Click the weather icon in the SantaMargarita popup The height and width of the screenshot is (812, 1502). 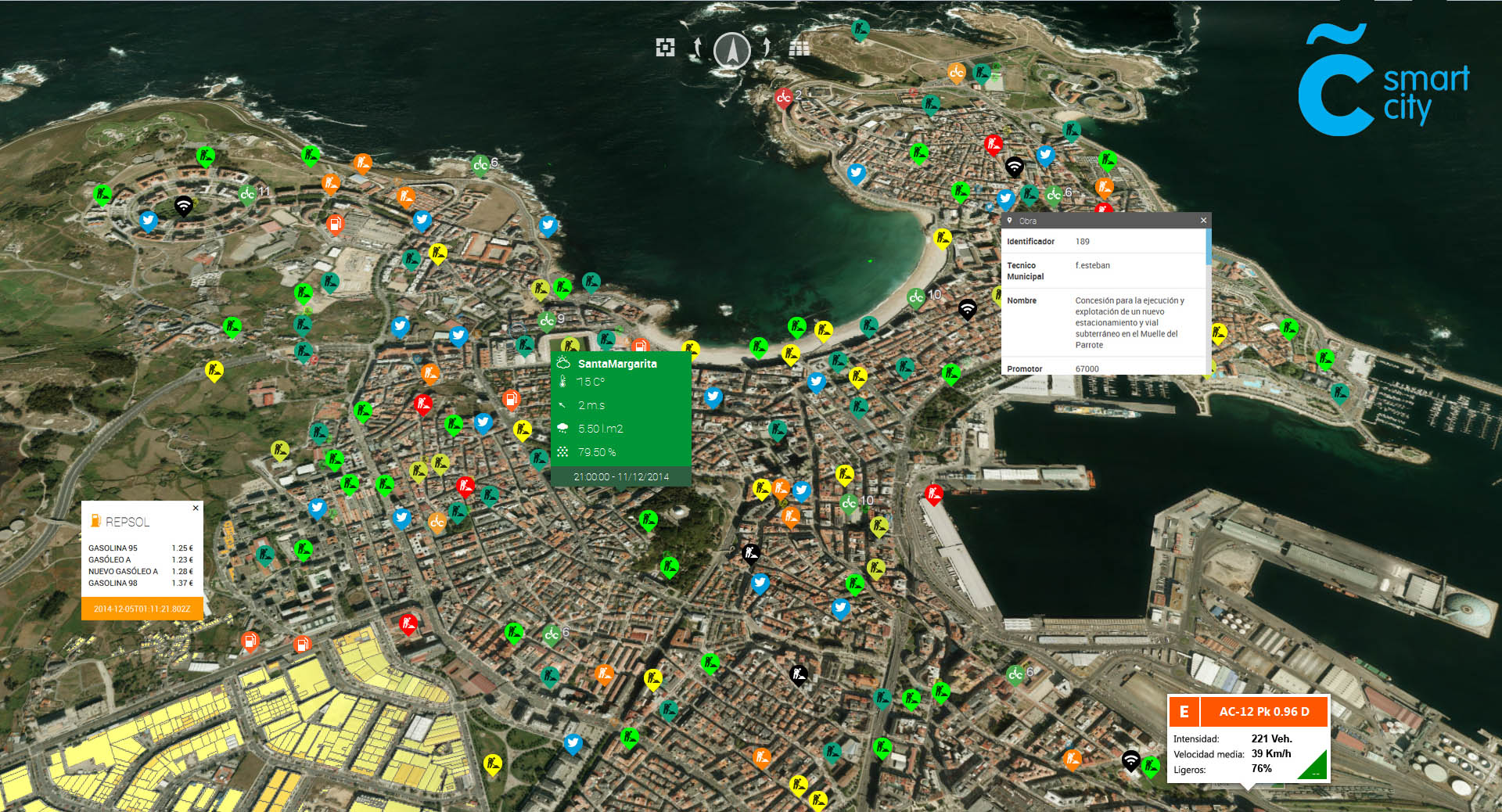tap(562, 361)
